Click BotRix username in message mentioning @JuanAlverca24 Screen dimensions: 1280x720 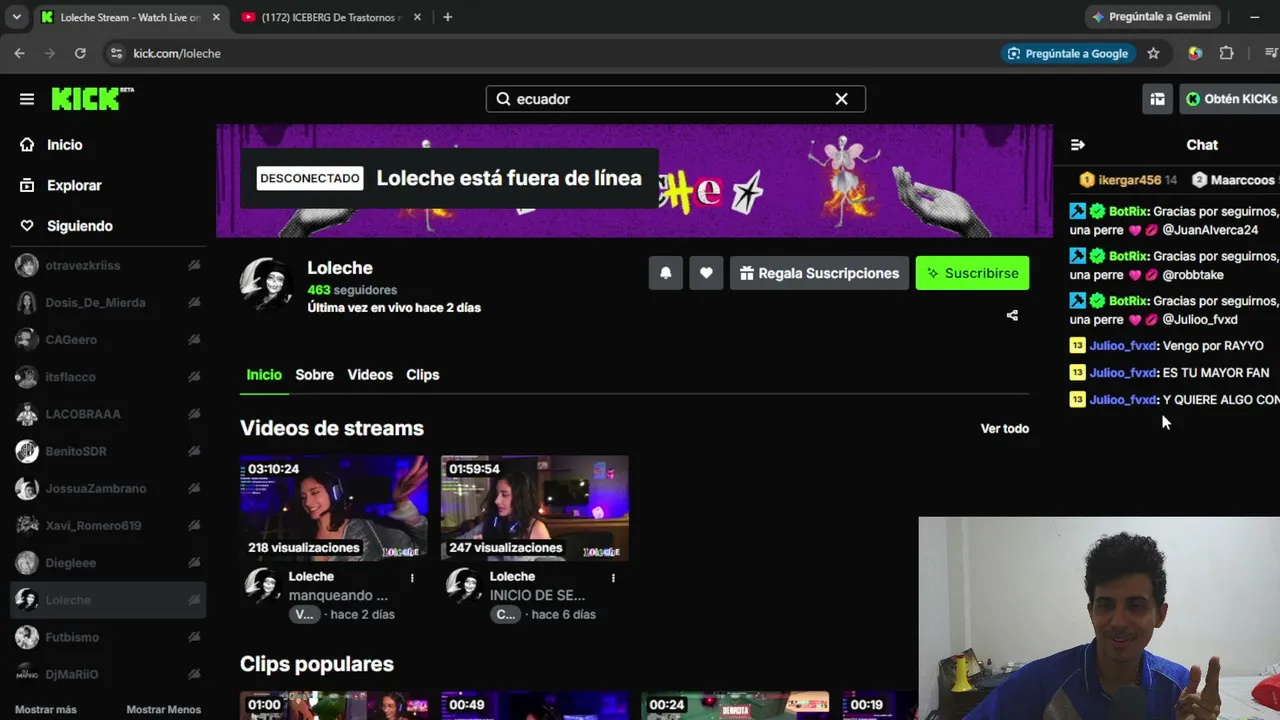[1127, 212]
